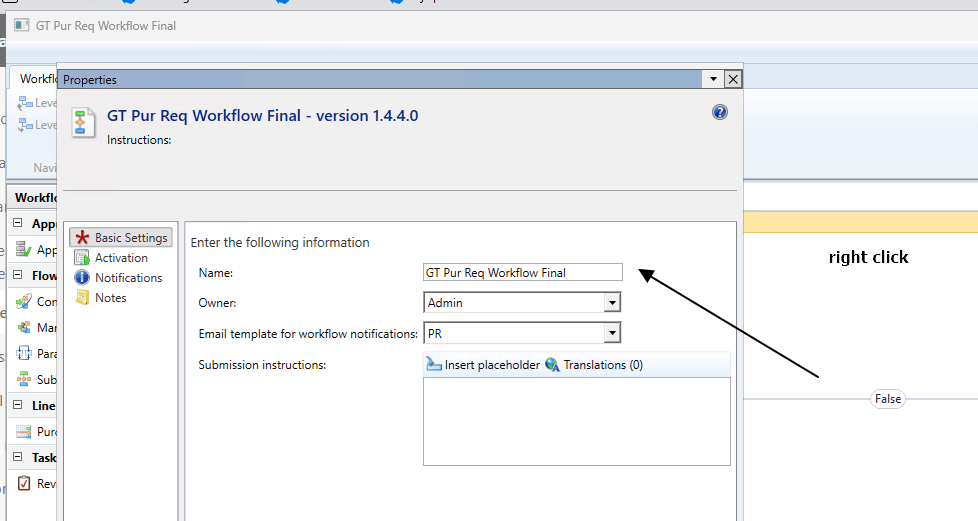Click the False label on the connector
Screen dimensions: 978x521
click(x=887, y=399)
